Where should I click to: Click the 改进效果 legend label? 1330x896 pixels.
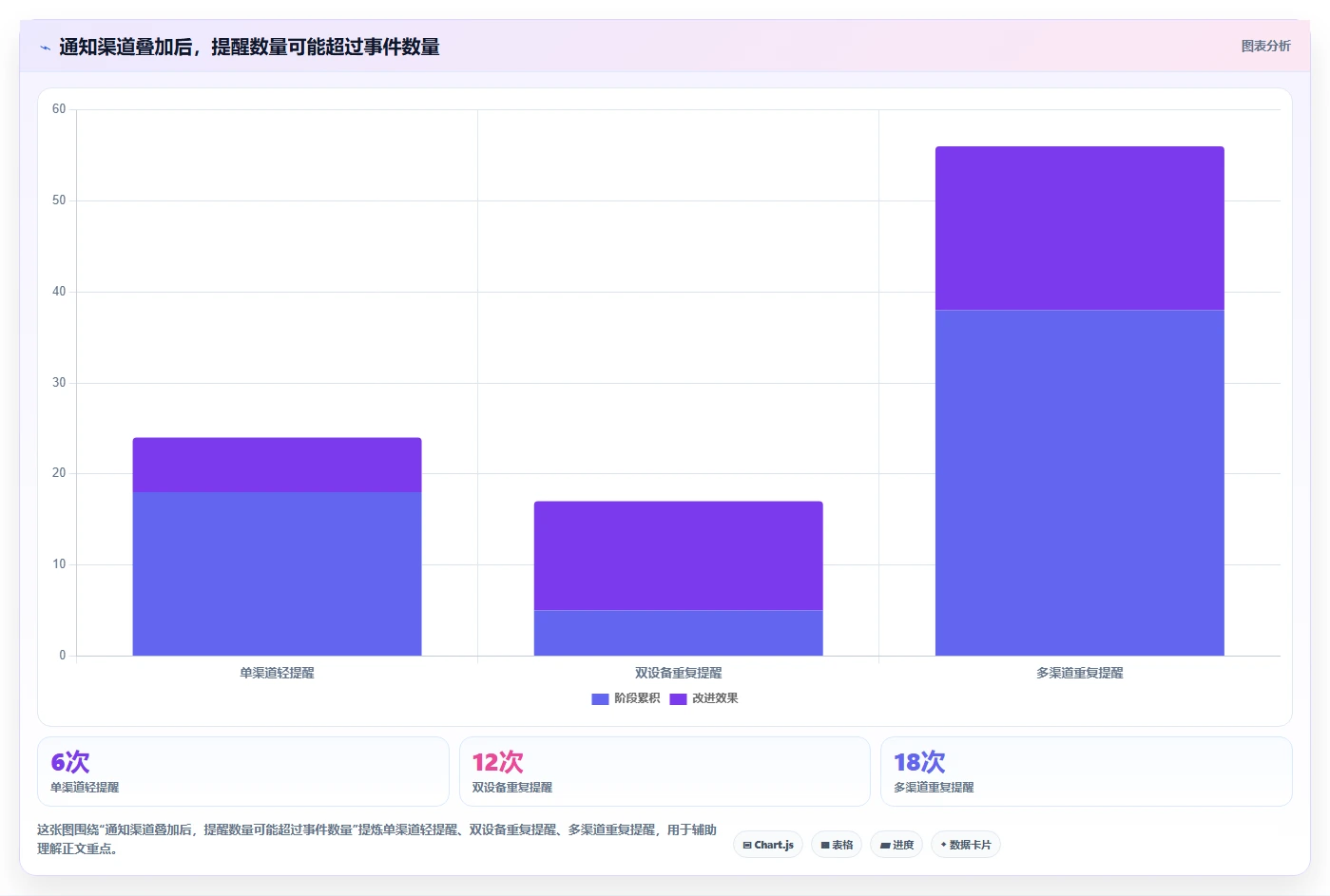click(715, 698)
